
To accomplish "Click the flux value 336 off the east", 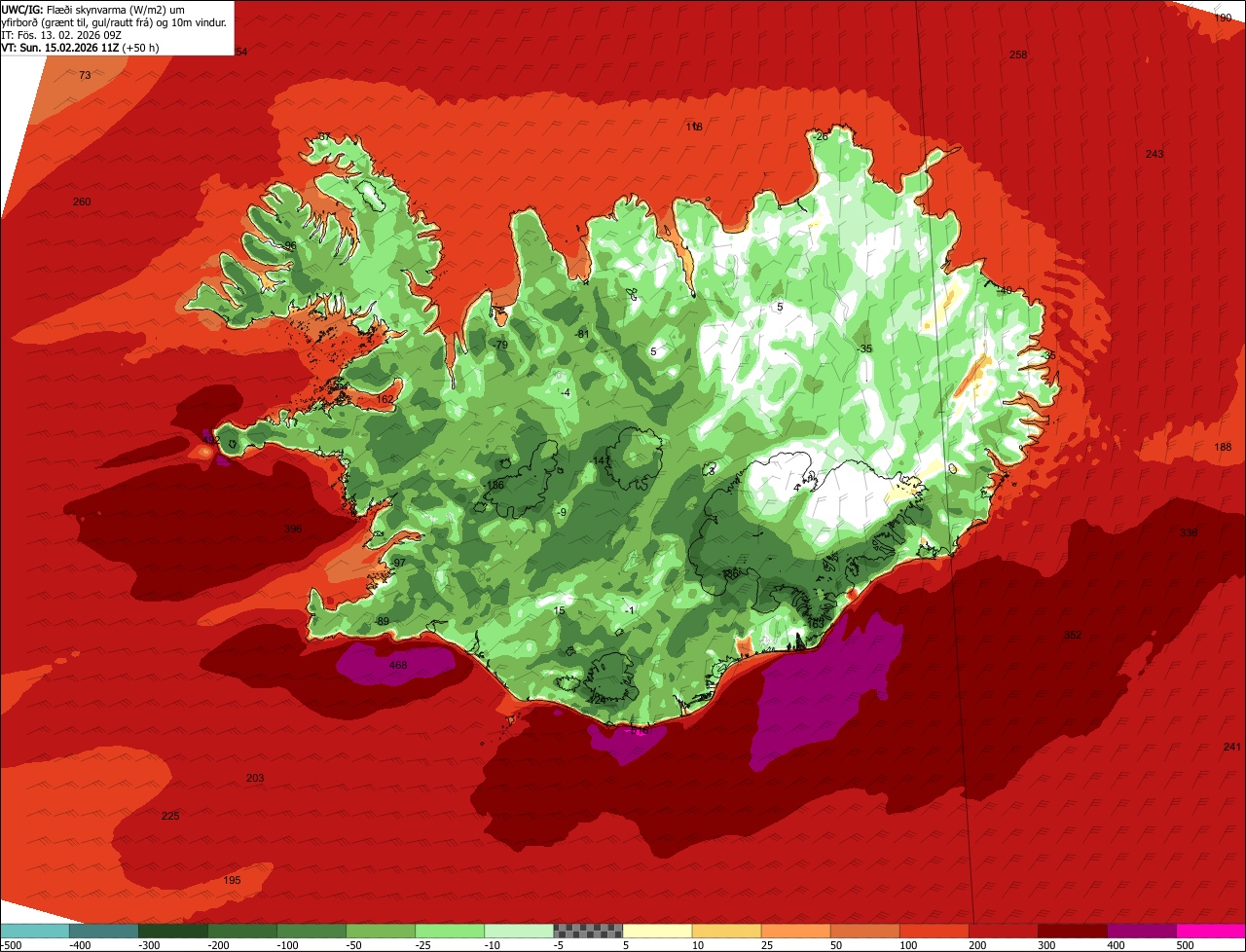I will (x=1189, y=533).
